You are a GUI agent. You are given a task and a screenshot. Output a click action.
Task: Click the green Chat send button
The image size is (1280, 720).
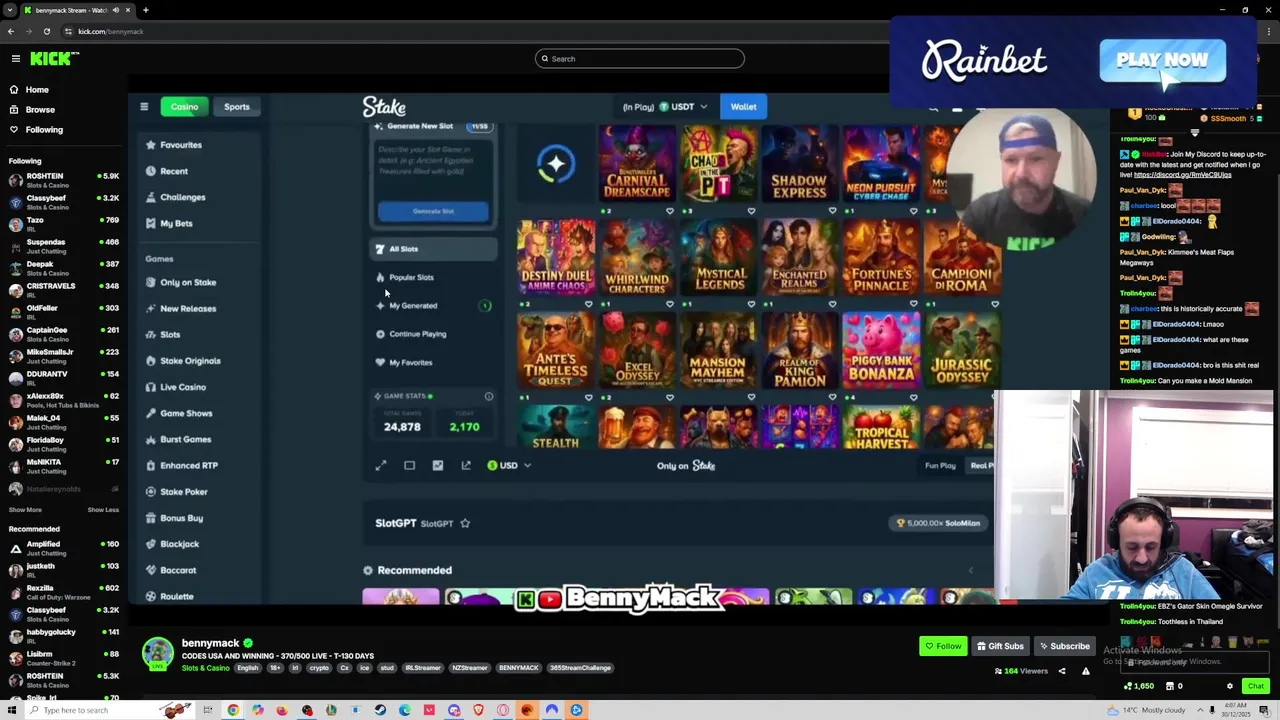coord(1256,686)
